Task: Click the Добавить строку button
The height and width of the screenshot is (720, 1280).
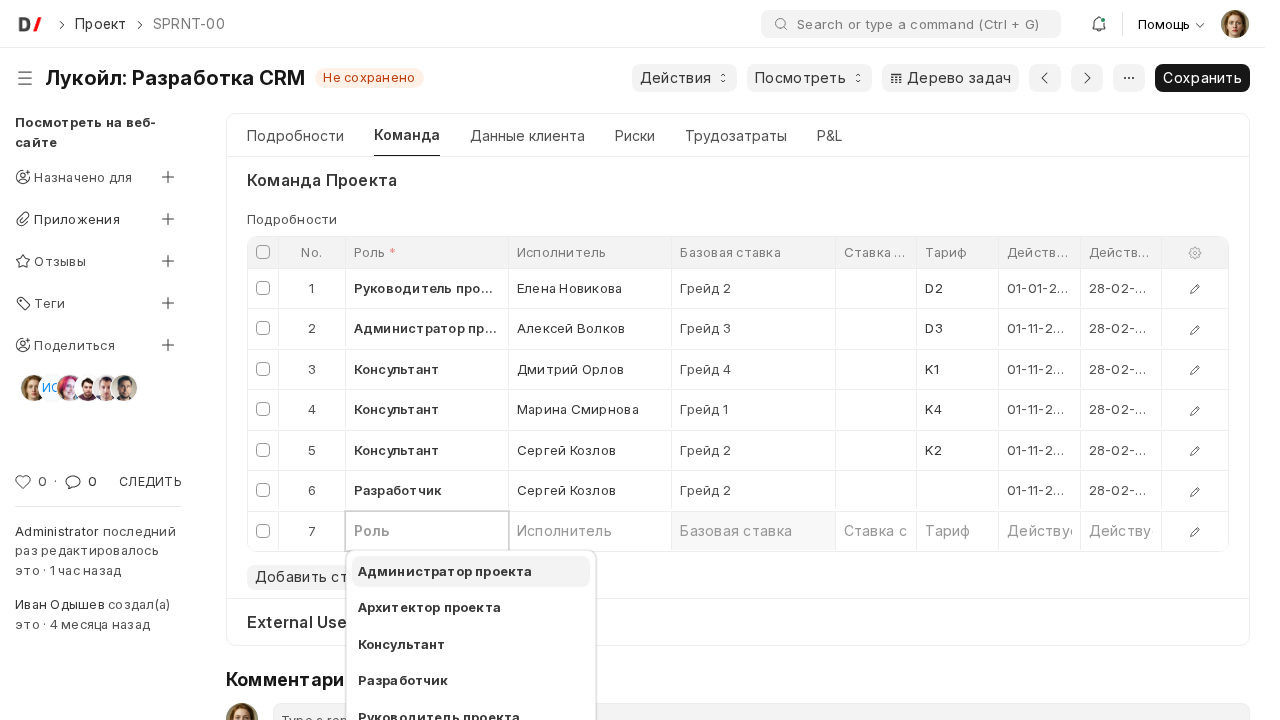Action: click(297, 577)
